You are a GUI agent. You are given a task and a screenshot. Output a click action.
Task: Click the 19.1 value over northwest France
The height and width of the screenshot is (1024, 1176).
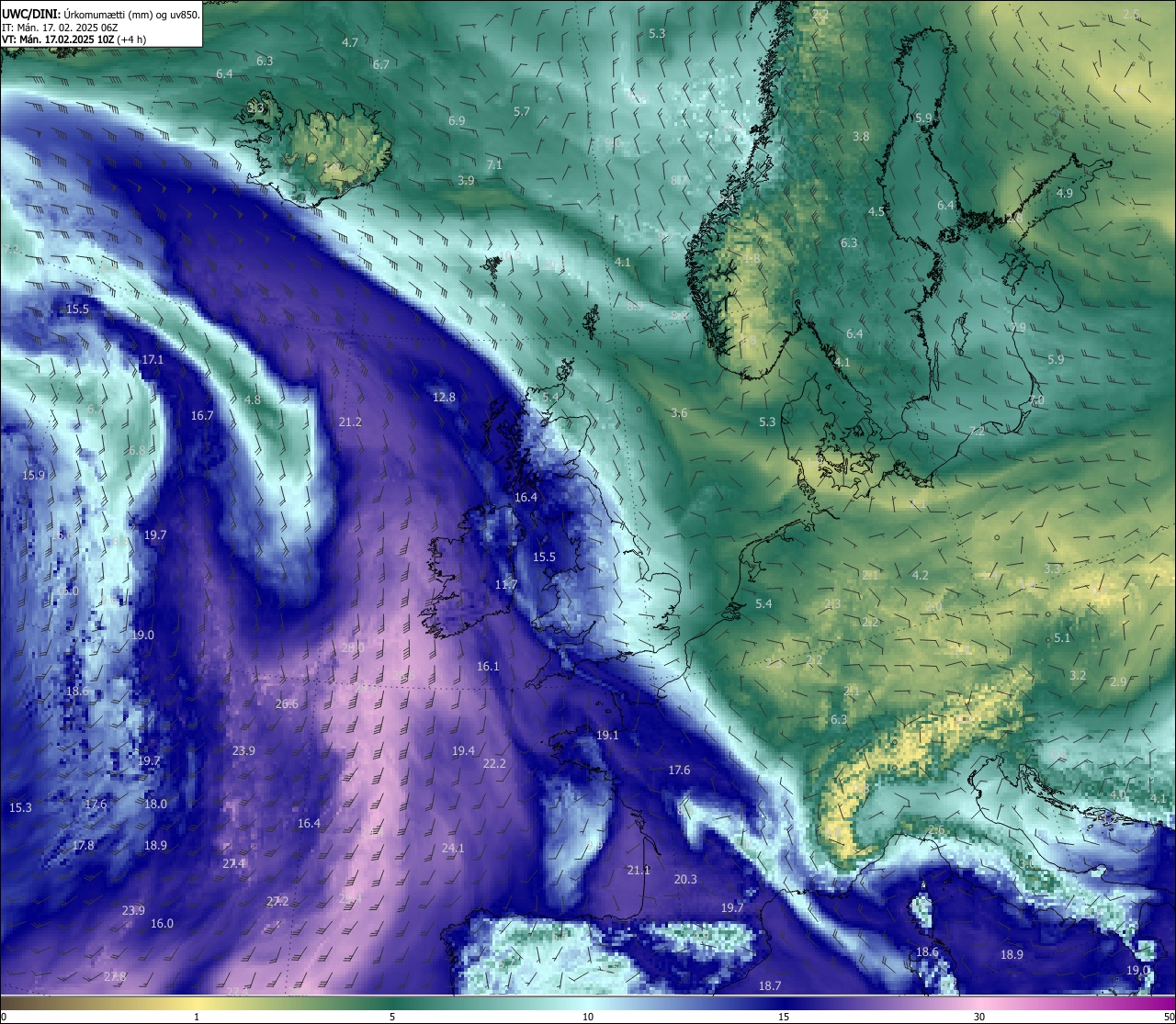pos(607,736)
